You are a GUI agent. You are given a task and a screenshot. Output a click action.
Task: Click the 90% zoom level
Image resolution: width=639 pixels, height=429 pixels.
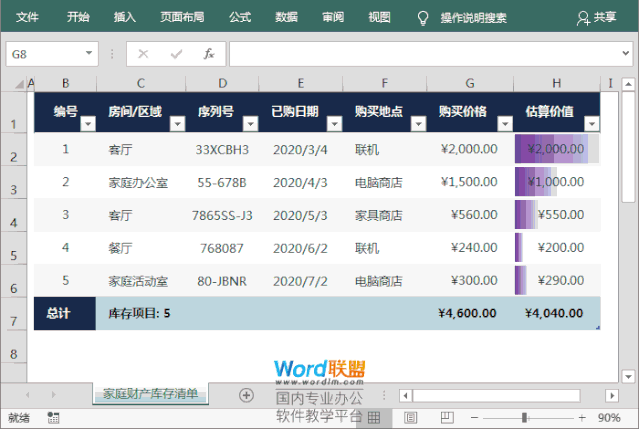pos(609,418)
